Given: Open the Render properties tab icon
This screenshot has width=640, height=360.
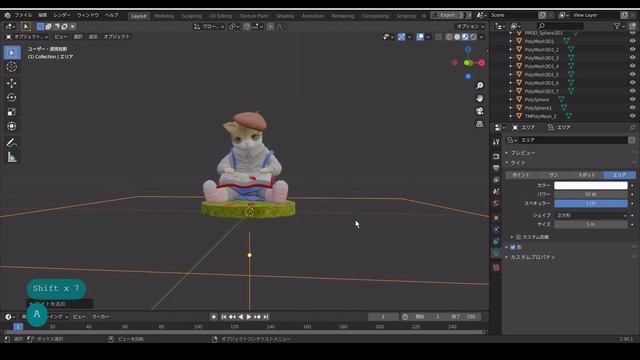Looking at the screenshot, I should tap(496, 156).
